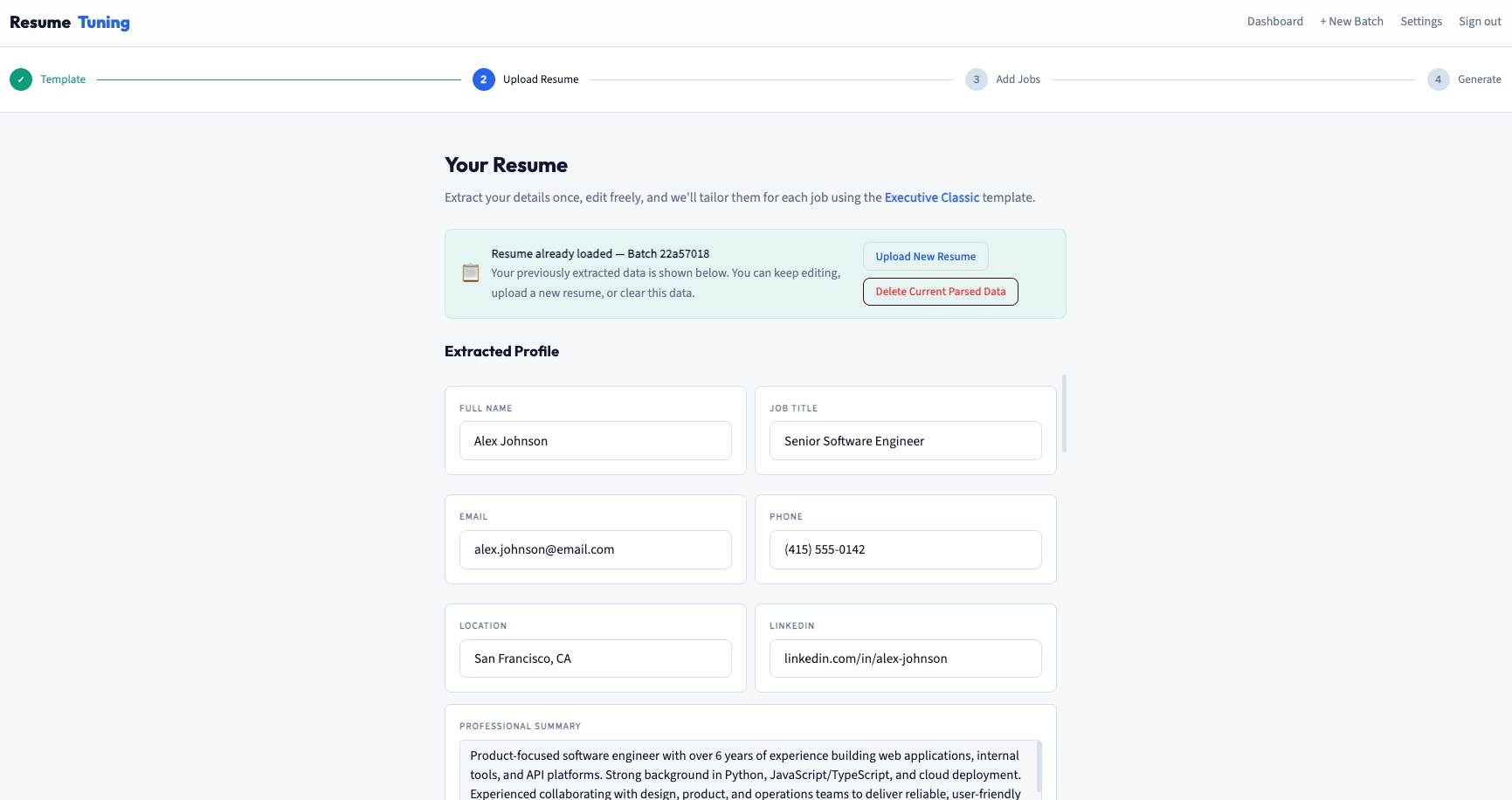The image size is (1512, 800).
Task: Open the Dashboard page
Action: point(1274,21)
